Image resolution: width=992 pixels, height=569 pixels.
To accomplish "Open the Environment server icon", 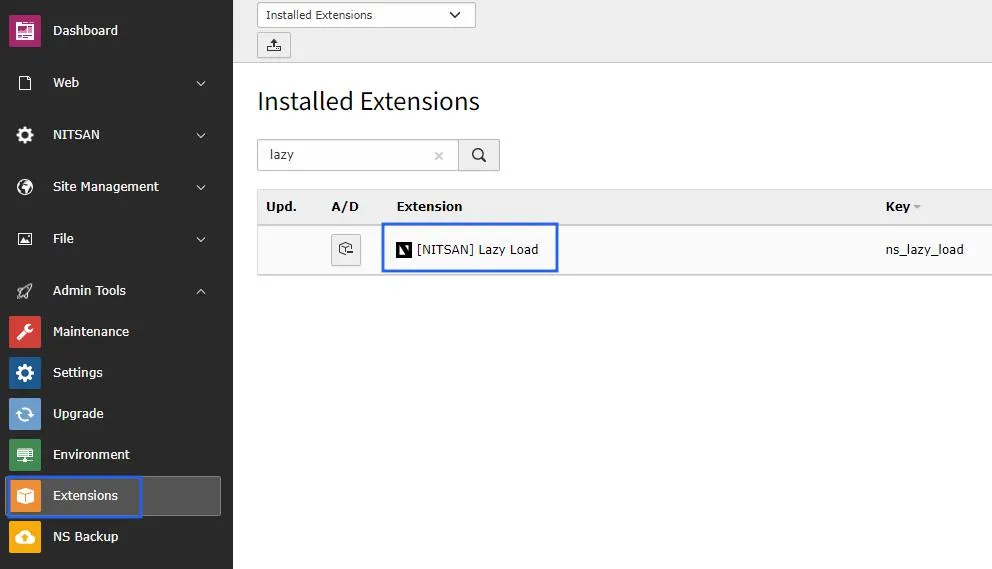I will tap(25, 454).
